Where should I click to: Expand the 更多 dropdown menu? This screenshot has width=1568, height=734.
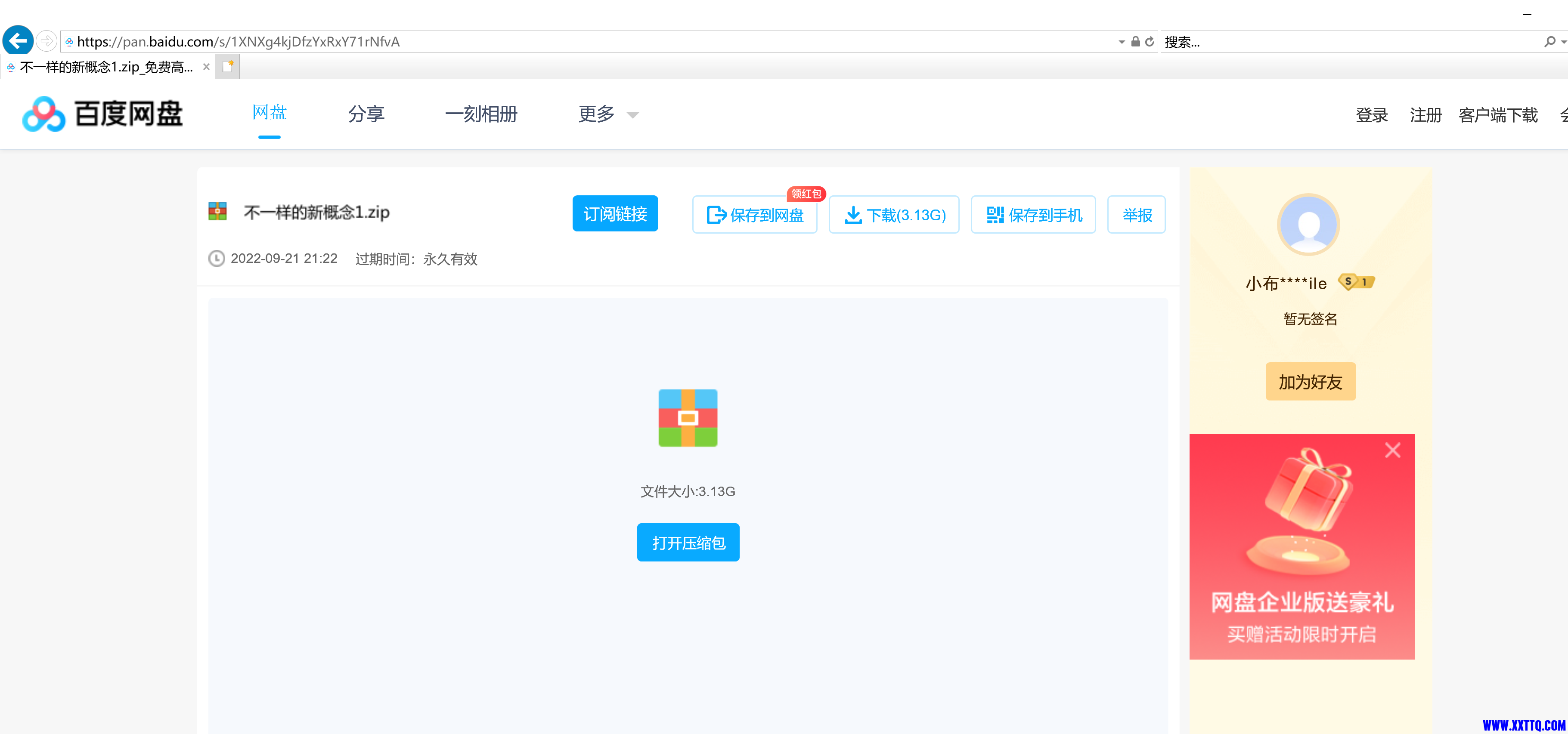(608, 114)
